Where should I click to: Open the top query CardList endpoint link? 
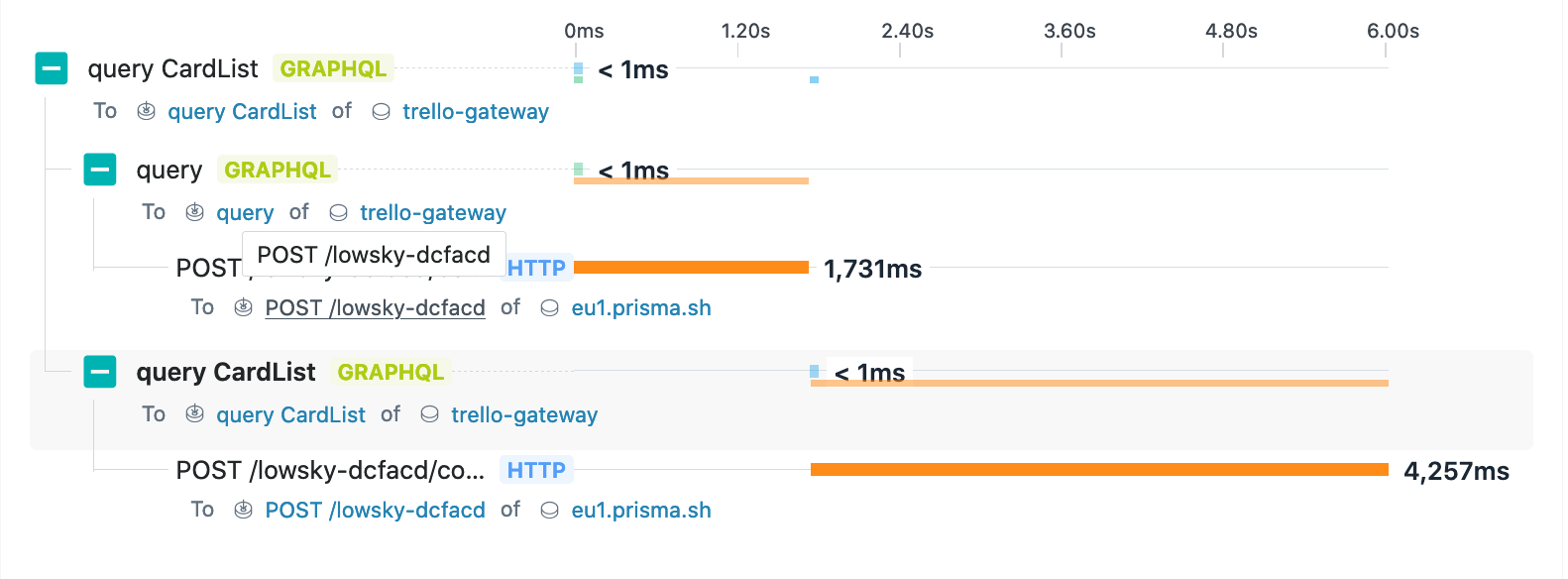(x=242, y=111)
